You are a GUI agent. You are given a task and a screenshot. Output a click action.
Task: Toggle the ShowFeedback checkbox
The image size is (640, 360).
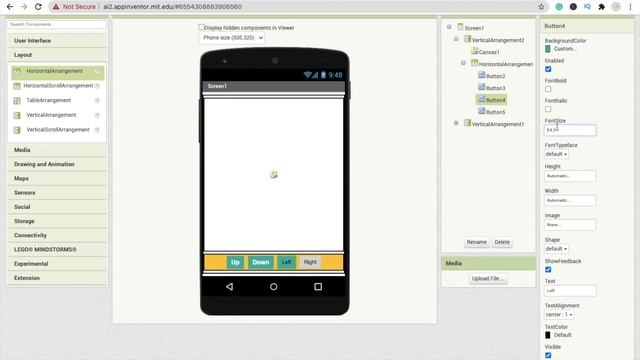pyautogui.click(x=548, y=269)
